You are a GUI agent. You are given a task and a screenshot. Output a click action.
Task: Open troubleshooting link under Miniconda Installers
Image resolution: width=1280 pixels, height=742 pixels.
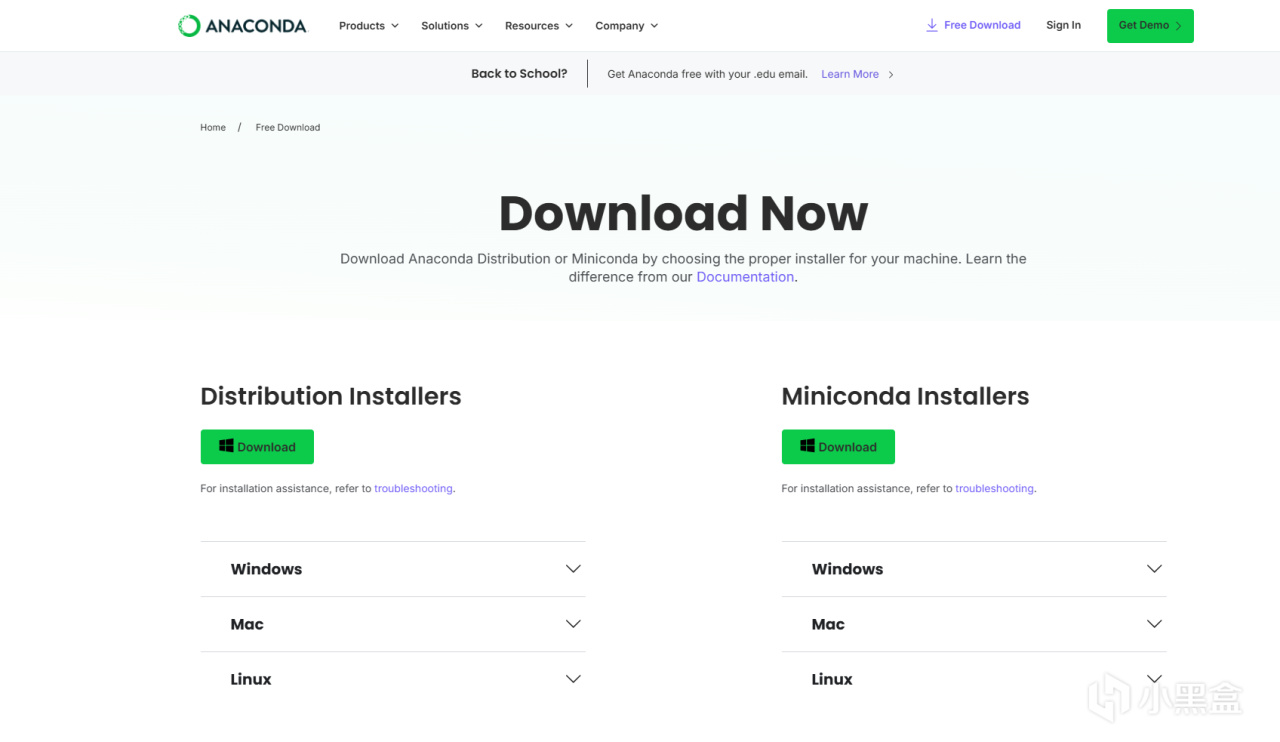pos(995,489)
